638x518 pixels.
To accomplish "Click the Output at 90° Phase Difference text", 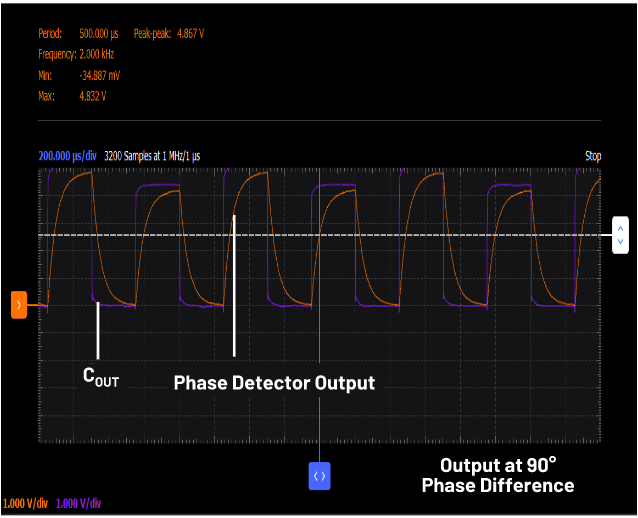I will 498,475.
